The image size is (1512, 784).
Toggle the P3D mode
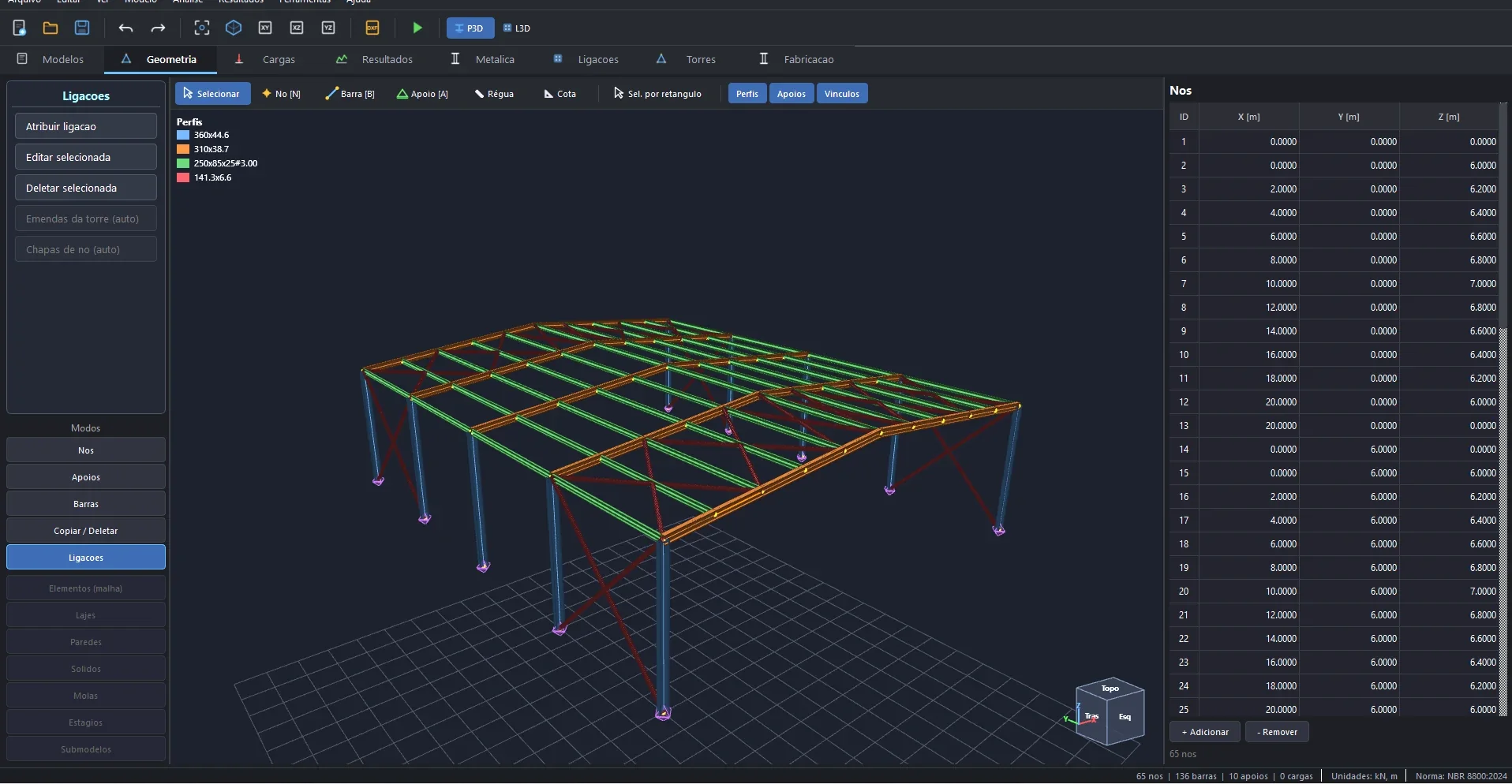470,28
